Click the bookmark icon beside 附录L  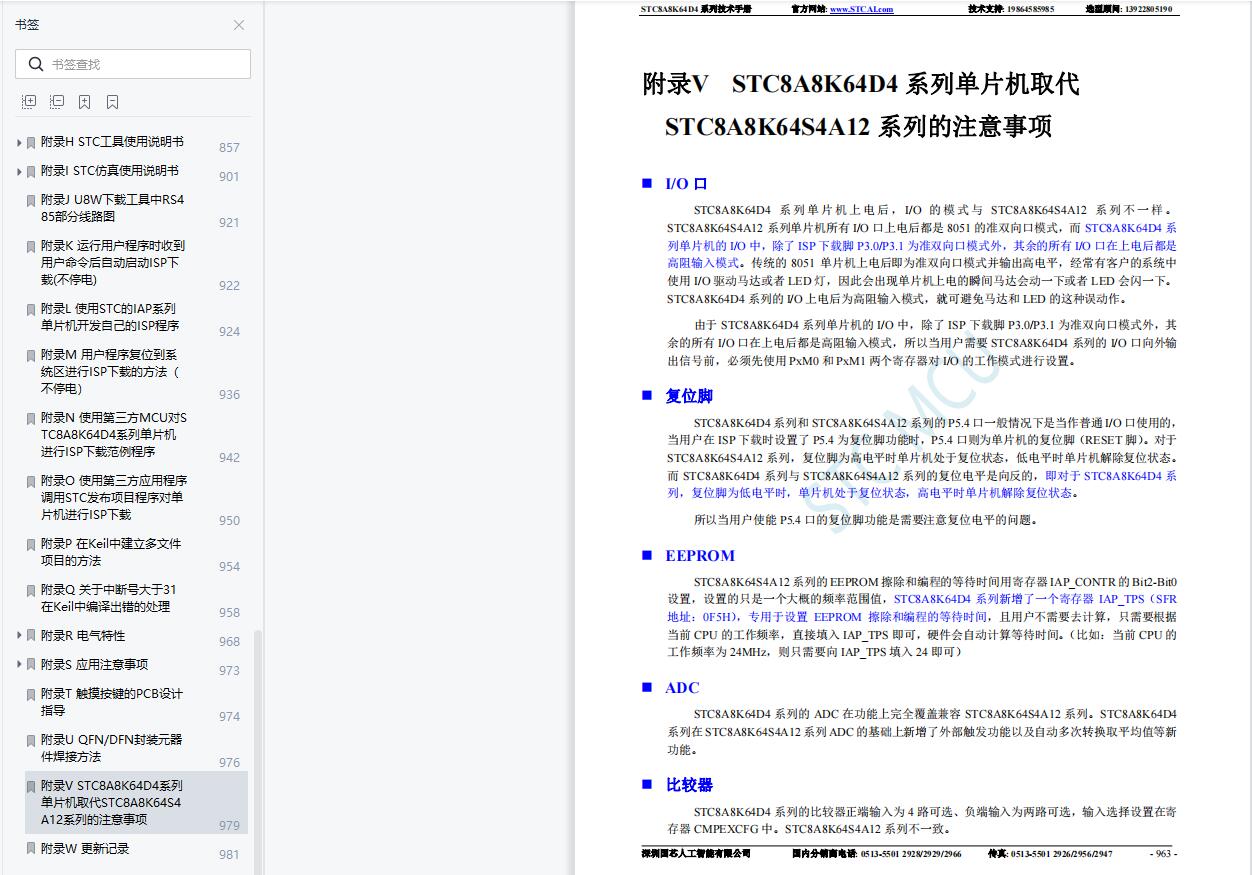coord(31,310)
